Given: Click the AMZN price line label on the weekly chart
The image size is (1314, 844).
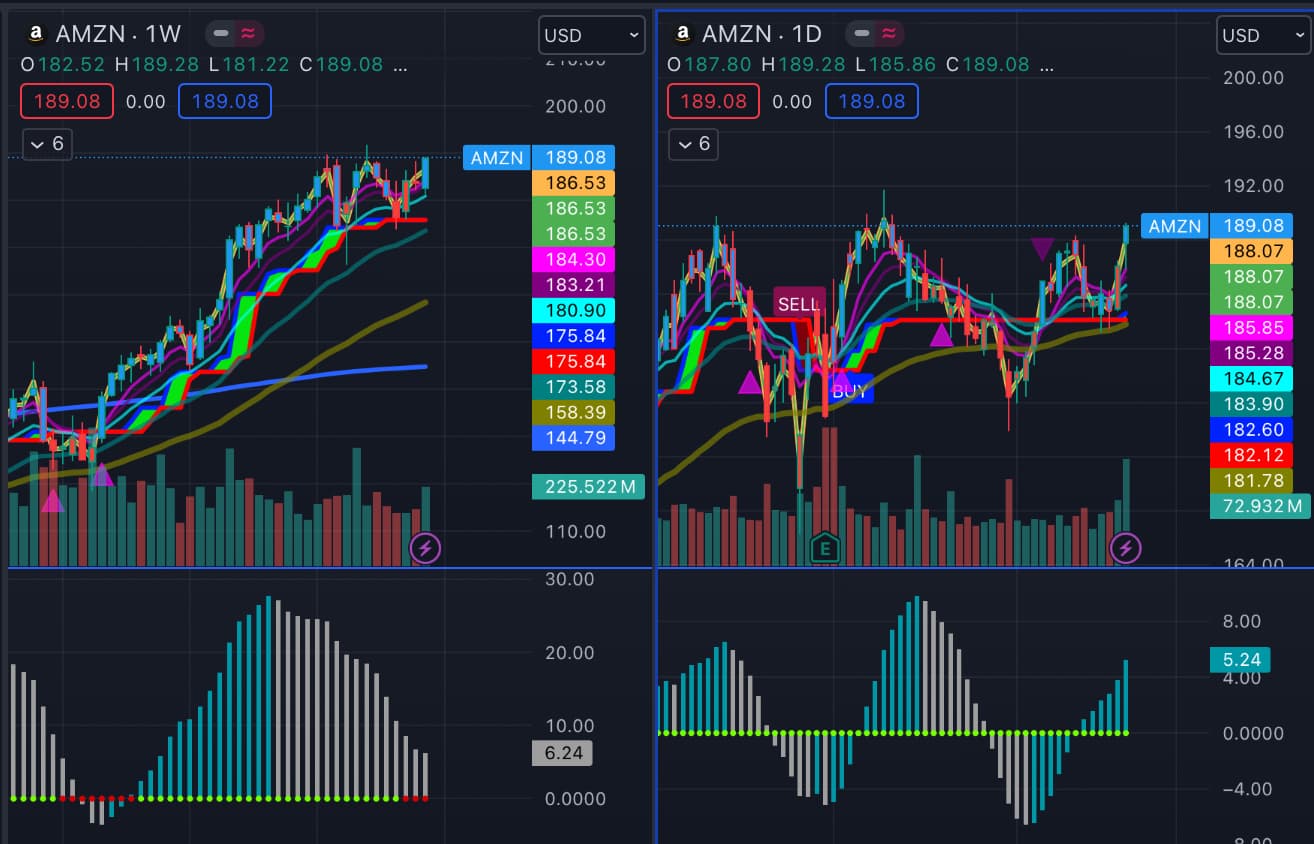Looking at the screenshot, I should pos(496,158).
